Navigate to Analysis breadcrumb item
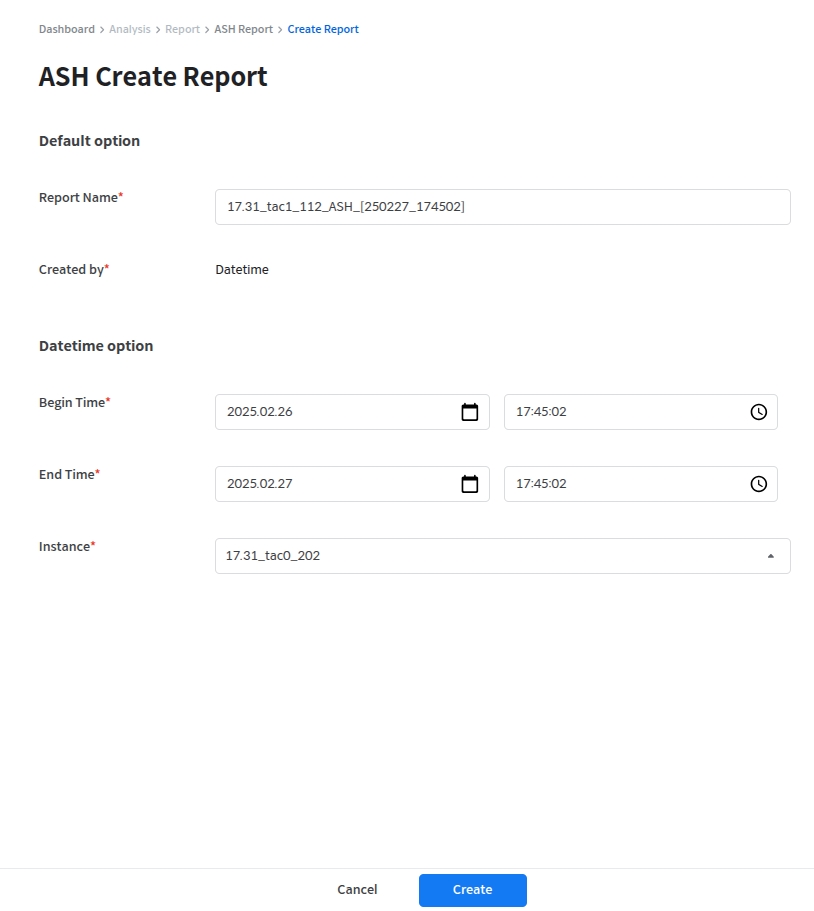Image resolution: width=814 pixels, height=911 pixels. (130, 29)
